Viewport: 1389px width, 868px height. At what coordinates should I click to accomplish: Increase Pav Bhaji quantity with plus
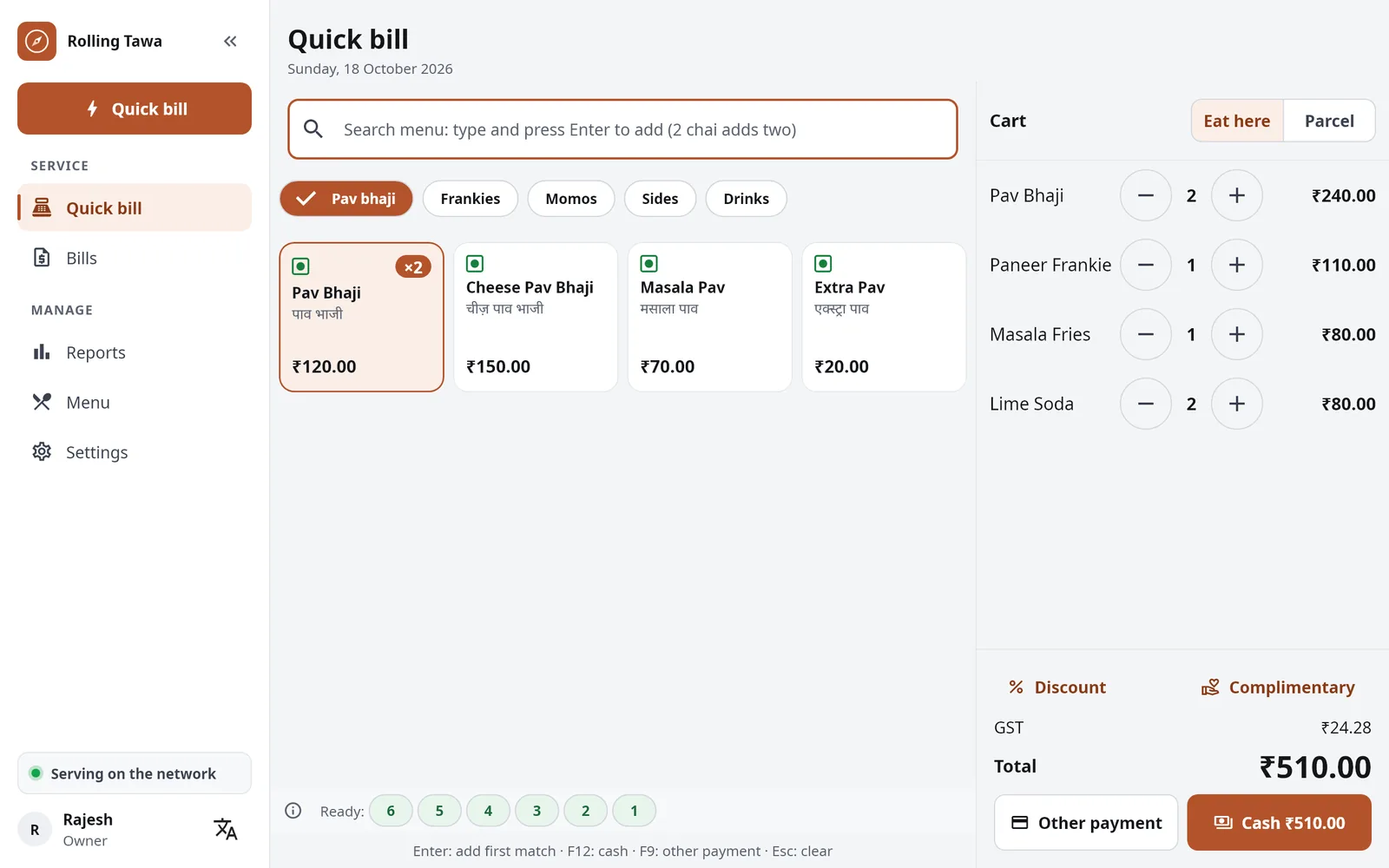tap(1237, 195)
